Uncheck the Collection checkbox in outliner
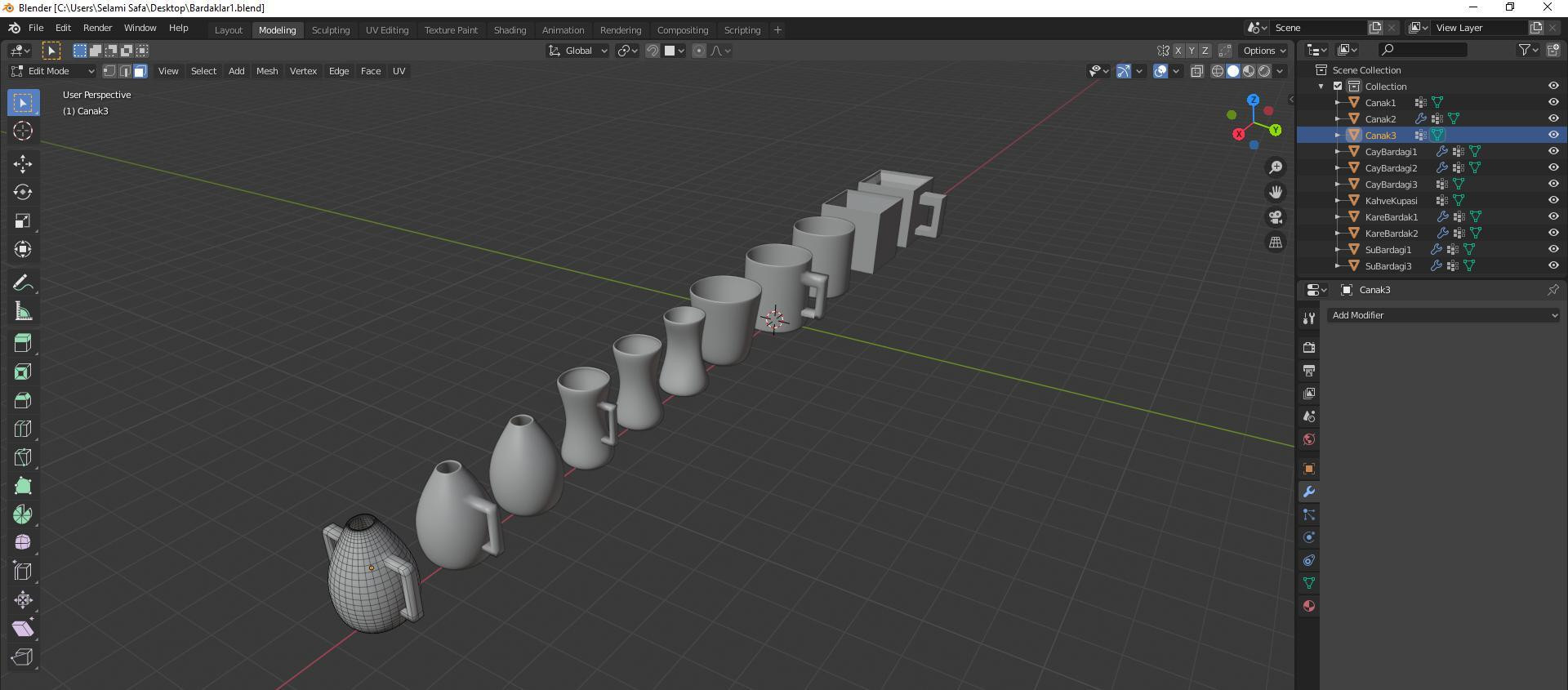 [x=1338, y=87]
